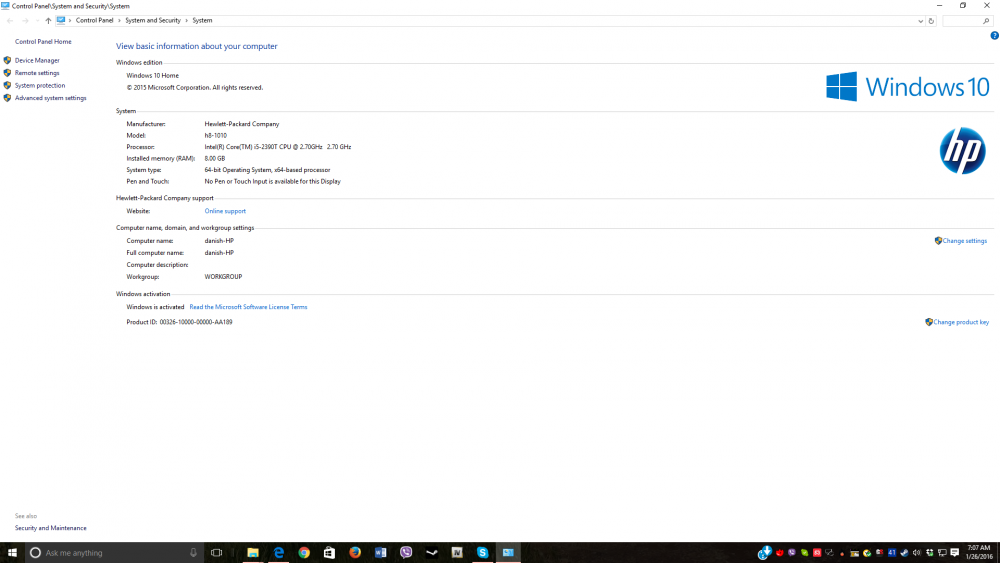This screenshot has height=563, width=1000.
Task: Open Microsoft Word from taskbar
Action: pyautogui.click(x=381, y=553)
